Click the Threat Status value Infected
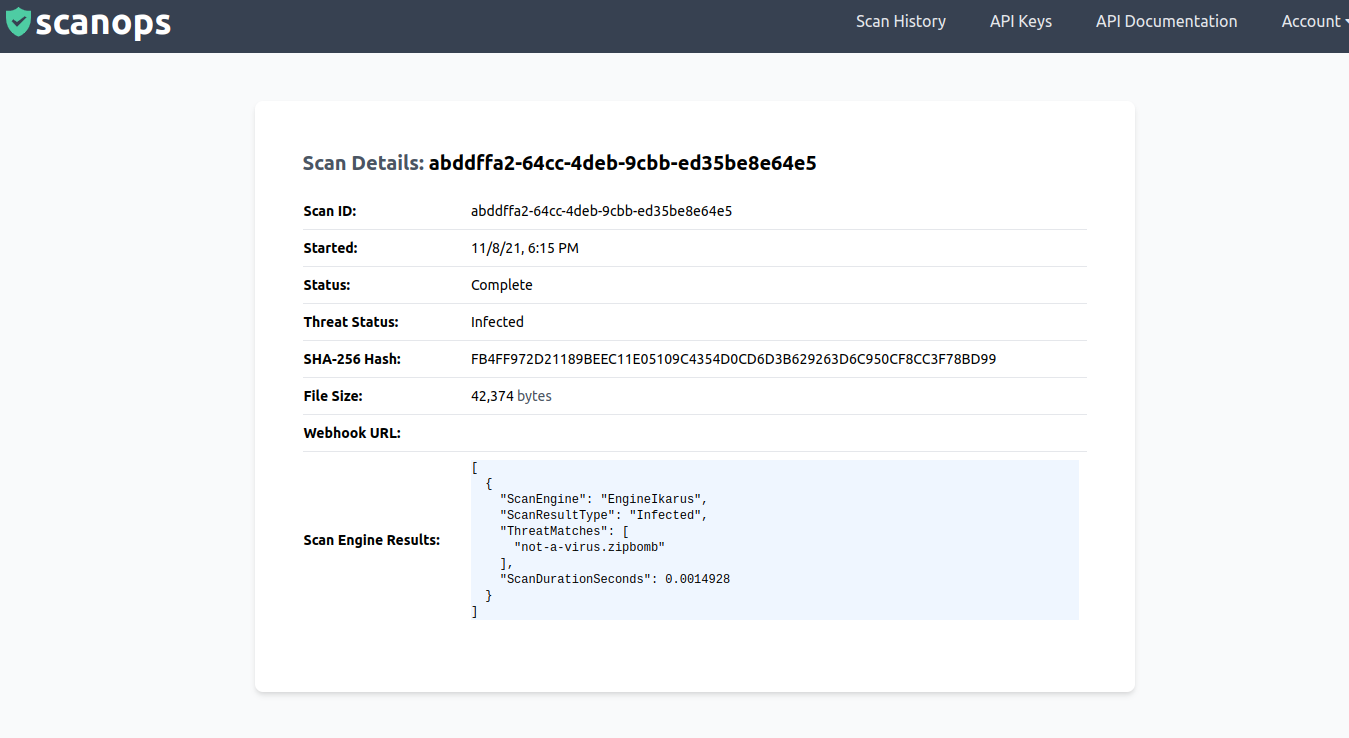Screen dimensions: 1349x738 [x=497, y=322]
